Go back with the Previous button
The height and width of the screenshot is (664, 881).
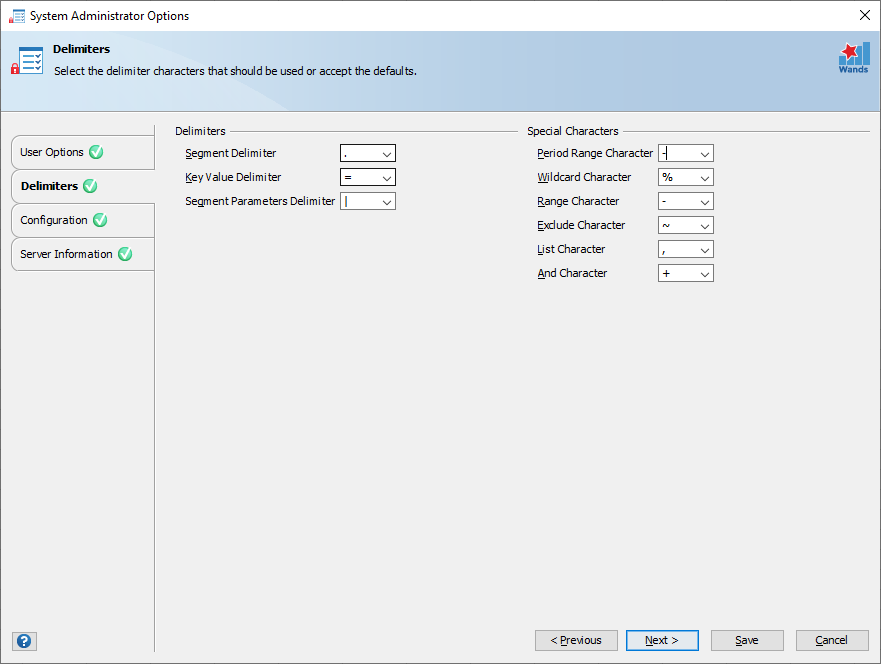[x=576, y=640]
